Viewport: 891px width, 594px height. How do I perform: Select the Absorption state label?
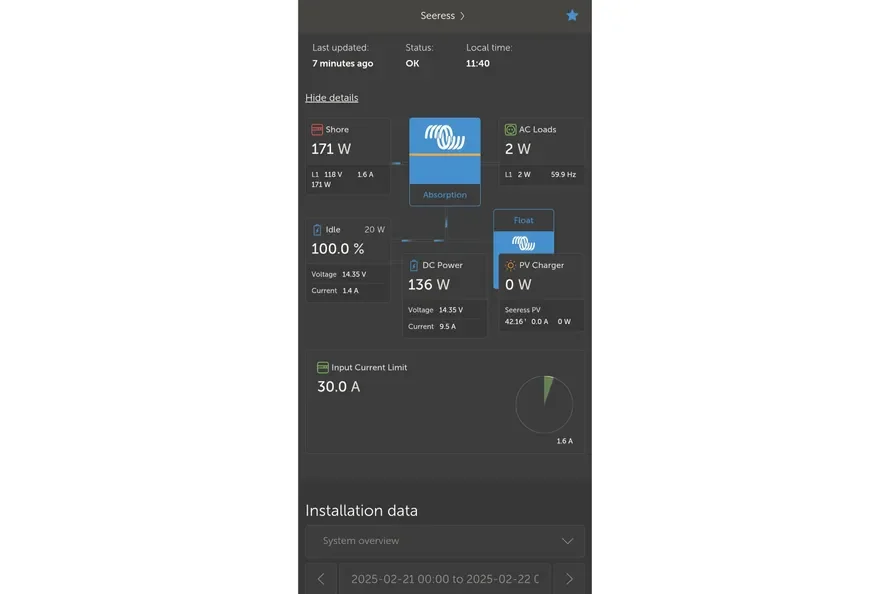coord(445,195)
